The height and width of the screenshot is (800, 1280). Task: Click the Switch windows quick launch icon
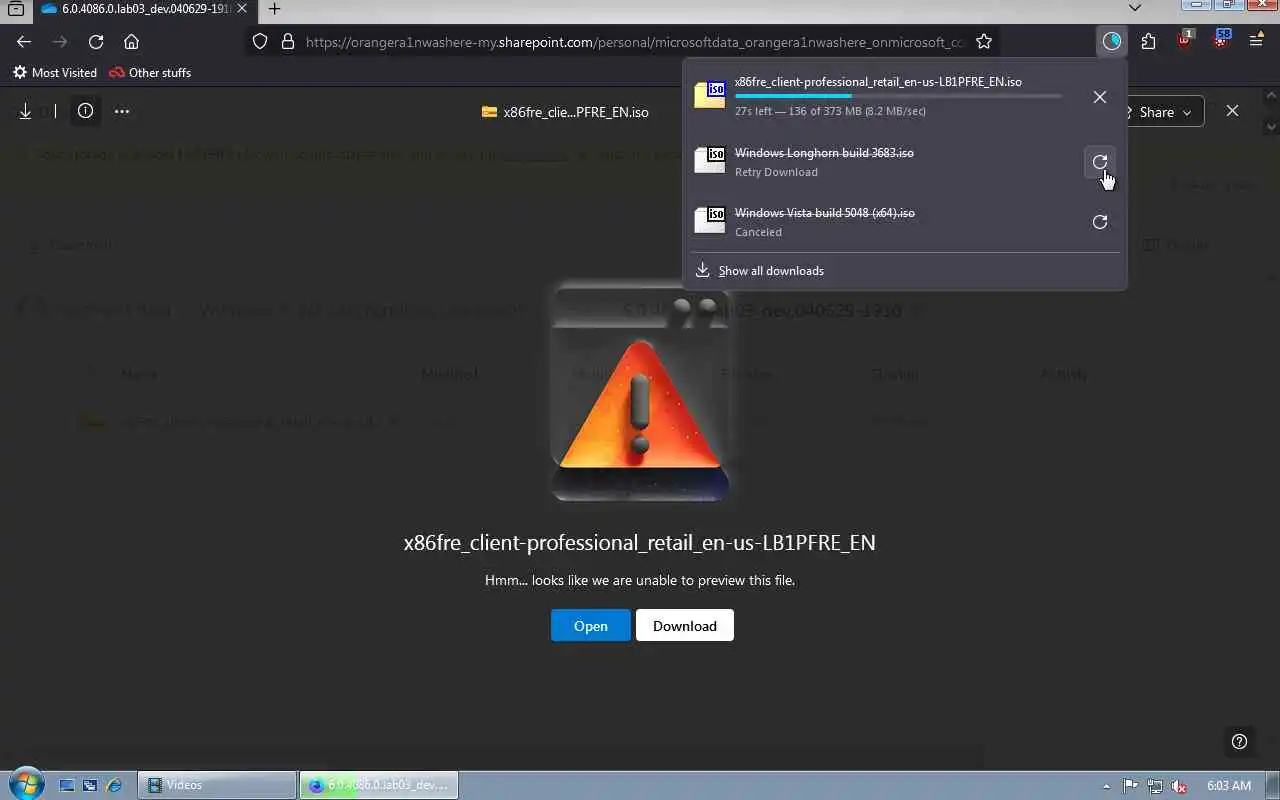tap(90, 786)
